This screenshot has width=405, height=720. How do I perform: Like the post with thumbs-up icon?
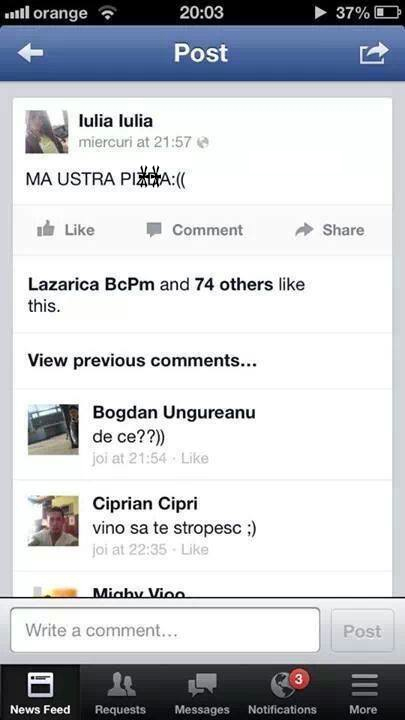(65, 230)
